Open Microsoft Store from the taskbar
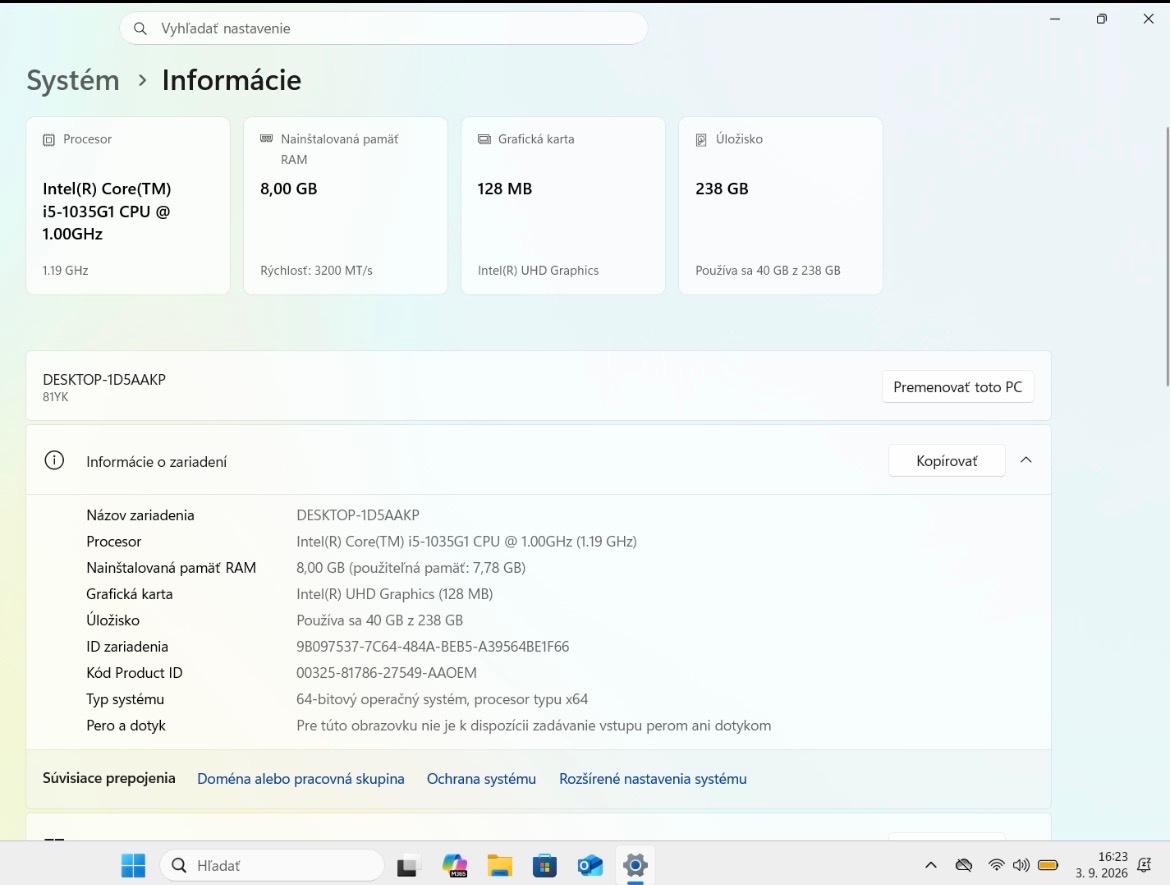This screenshot has width=1170, height=885. coord(545,866)
